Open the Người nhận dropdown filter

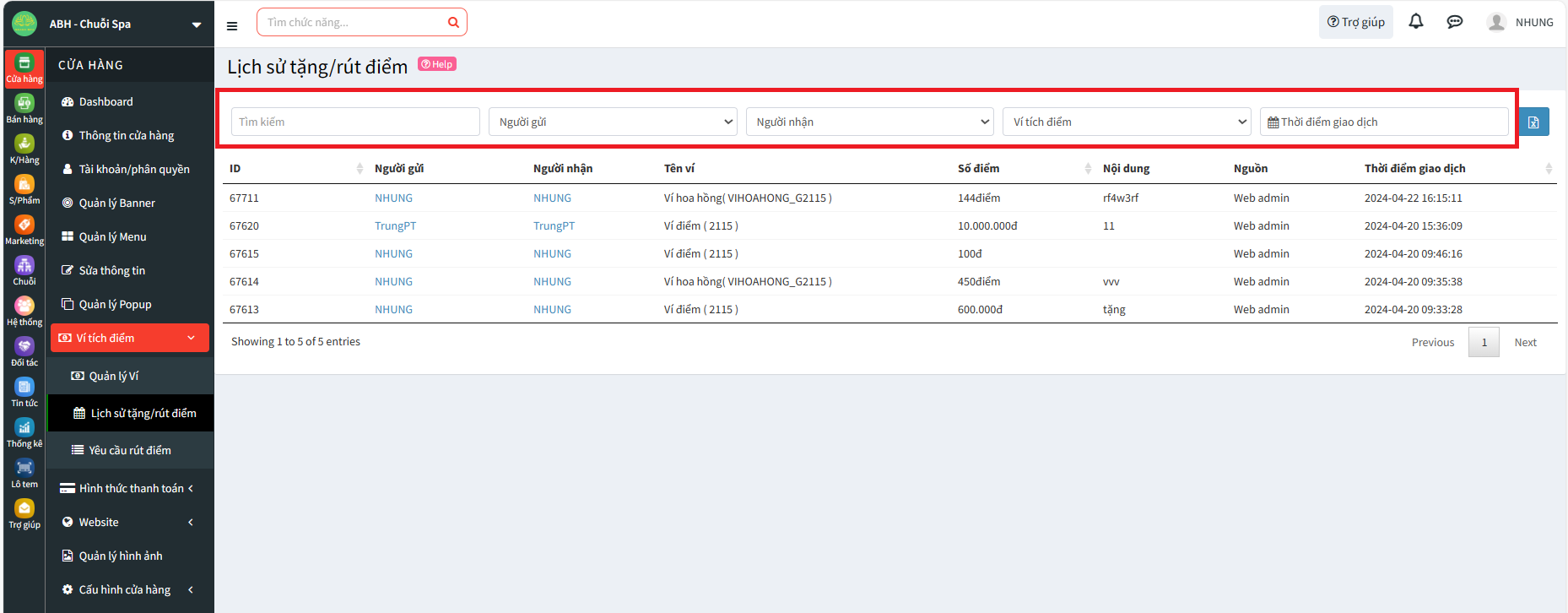pyautogui.click(x=870, y=122)
